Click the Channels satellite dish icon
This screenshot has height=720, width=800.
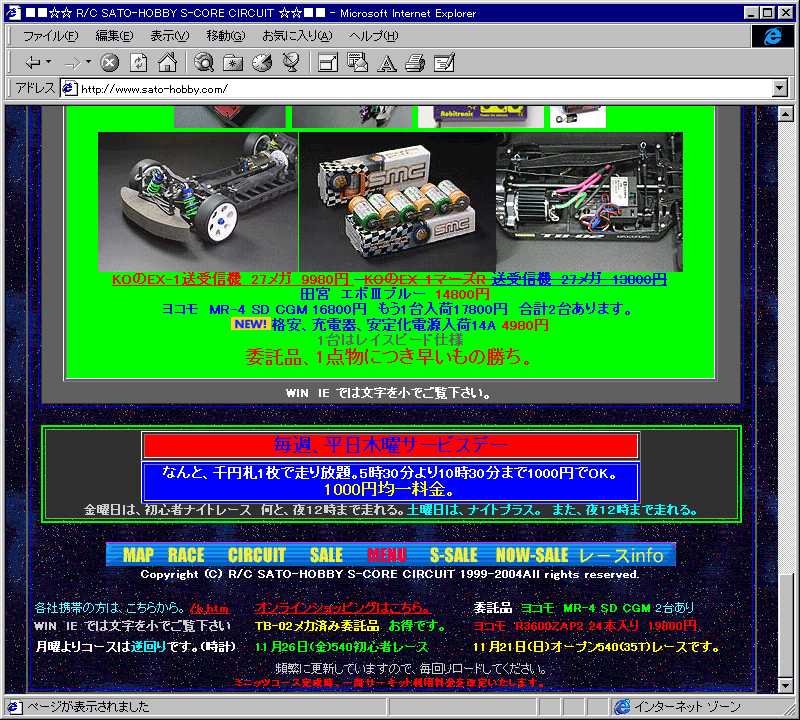tap(291, 62)
